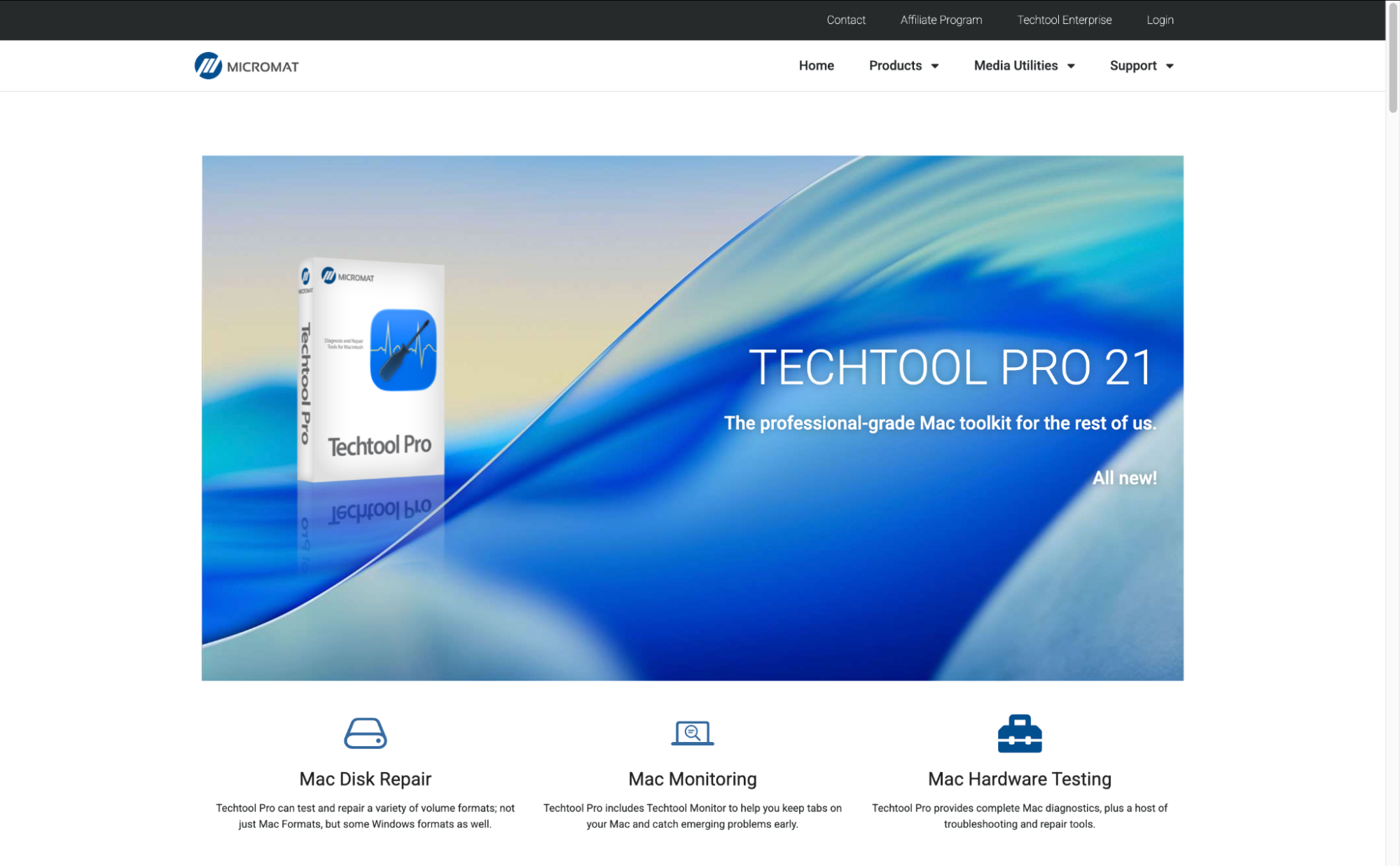Click the Micromat logo in header

(x=247, y=66)
